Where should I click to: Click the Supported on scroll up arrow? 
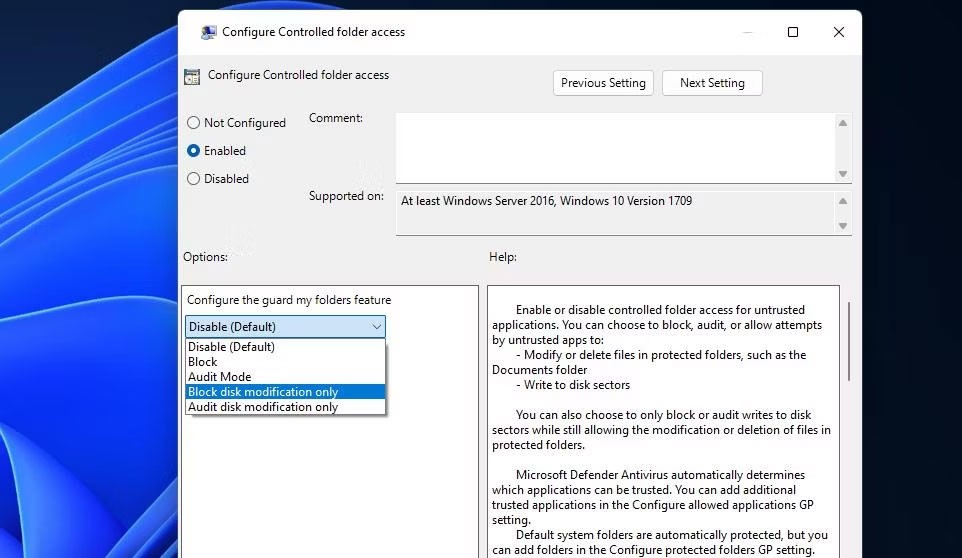click(x=843, y=199)
